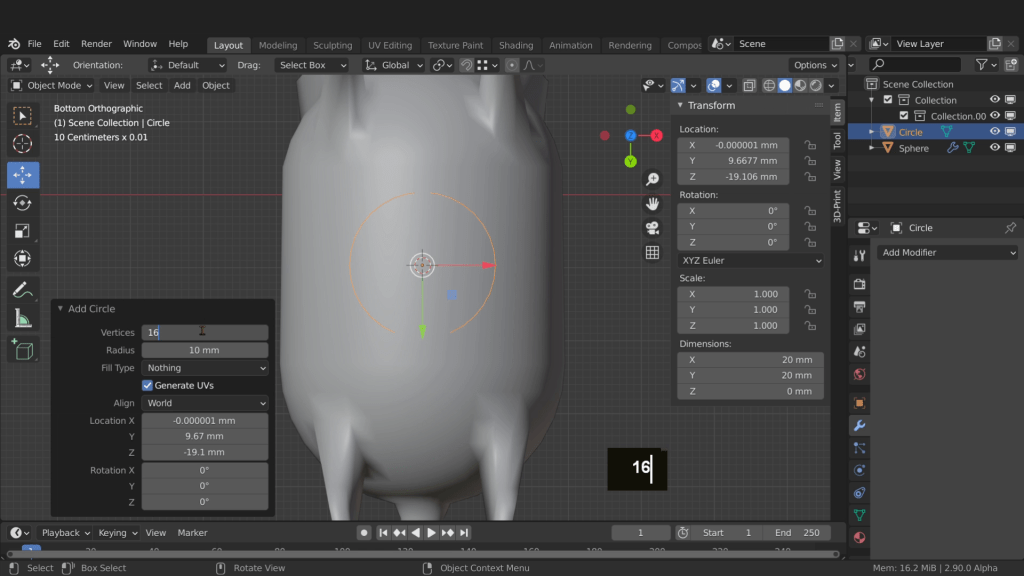Click the Radius 10 mm field
Screen dimensions: 1024x576
(x=205, y=350)
